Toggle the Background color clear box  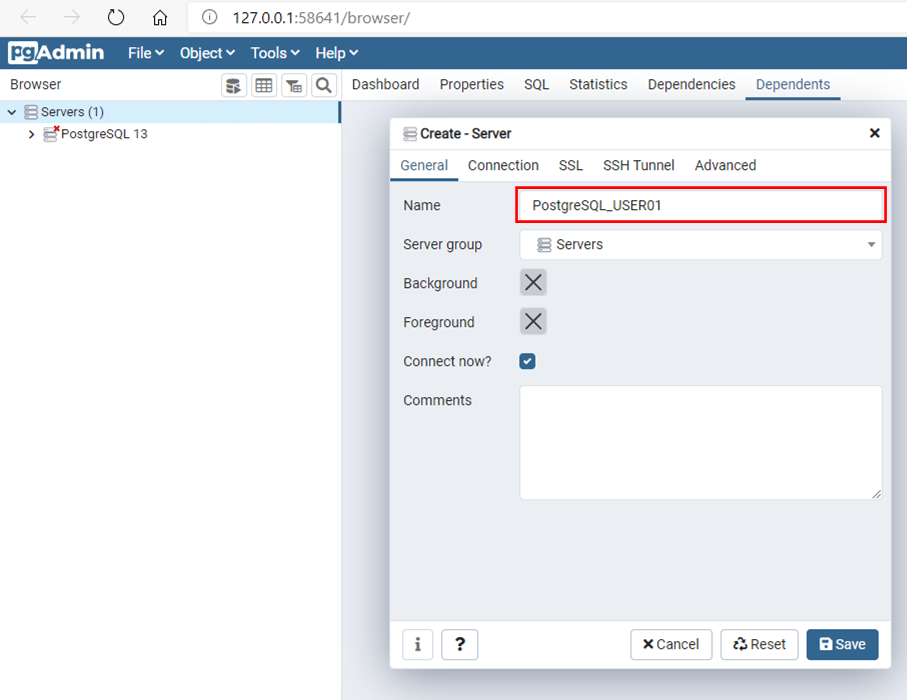[533, 283]
